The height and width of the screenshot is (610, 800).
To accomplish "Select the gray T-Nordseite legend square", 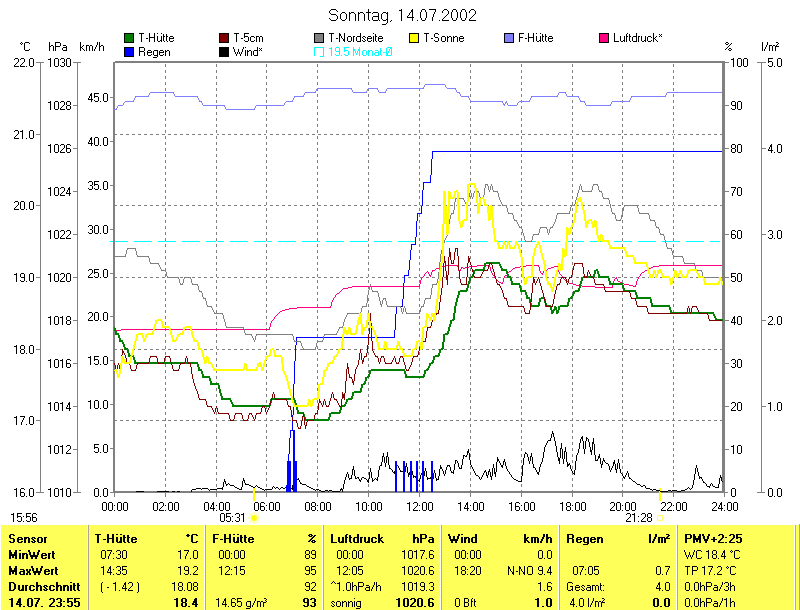I will (319, 38).
